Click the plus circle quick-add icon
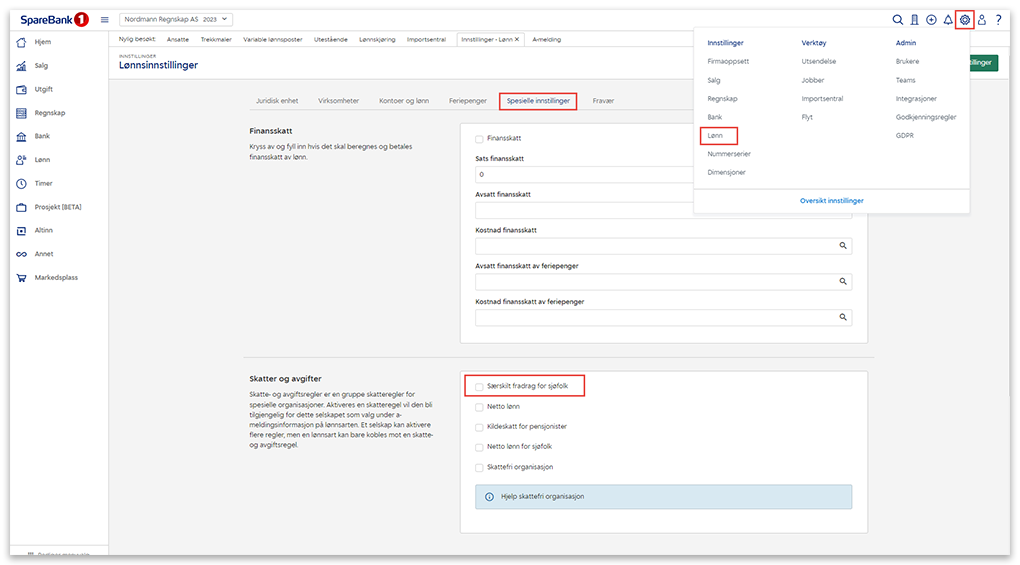 931,19
